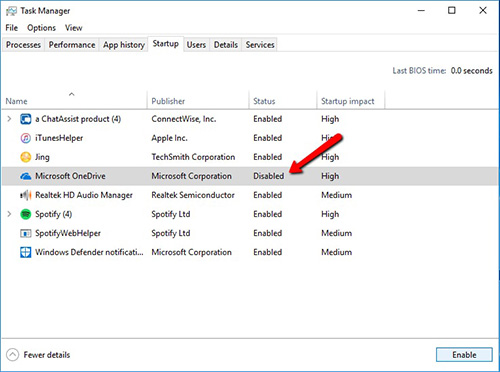Click the Medium impact for Realtek row
The width and height of the screenshot is (500, 372).
[337, 195]
